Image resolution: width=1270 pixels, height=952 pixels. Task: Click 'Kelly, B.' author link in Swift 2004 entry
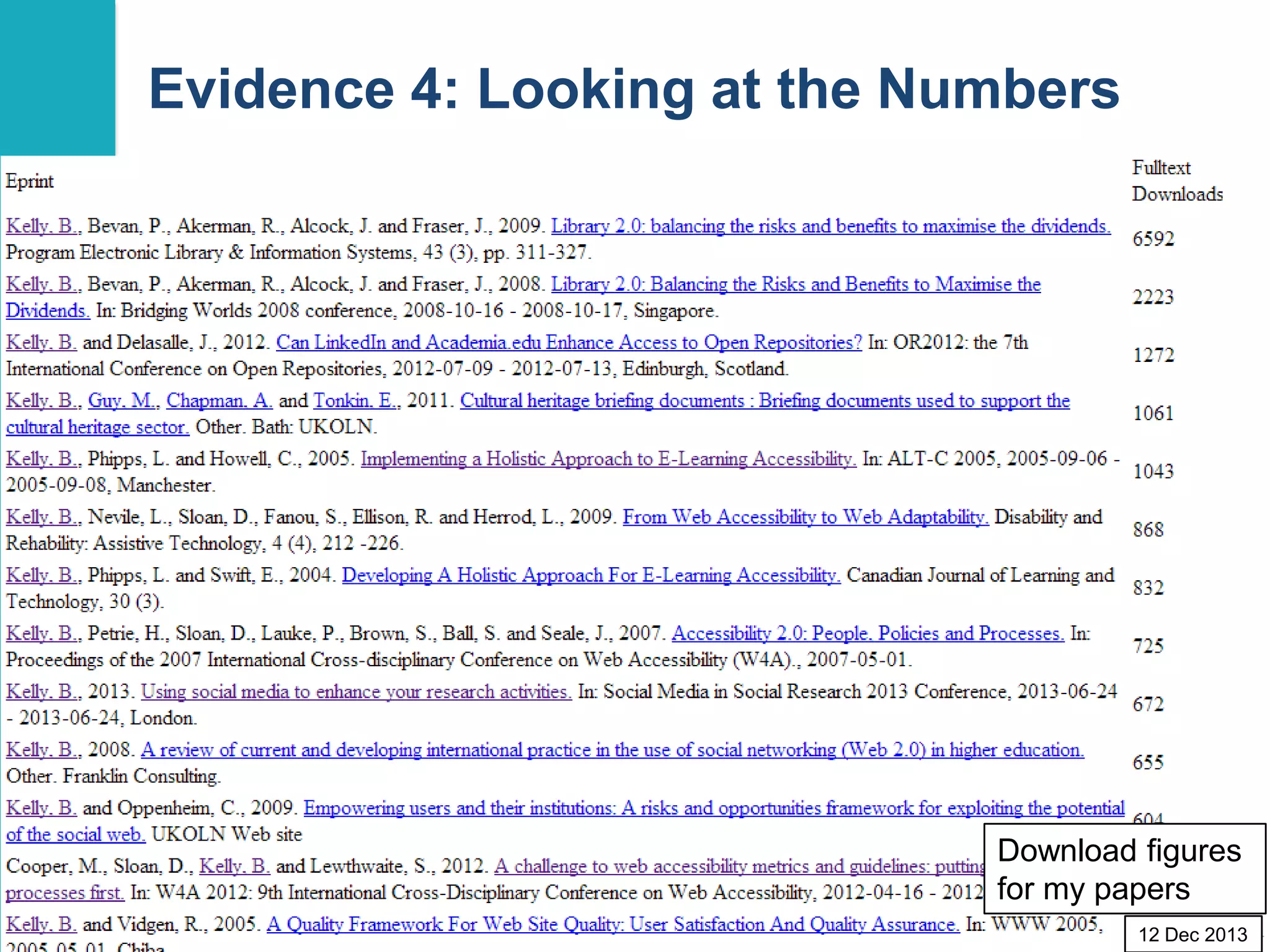[43, 576]
